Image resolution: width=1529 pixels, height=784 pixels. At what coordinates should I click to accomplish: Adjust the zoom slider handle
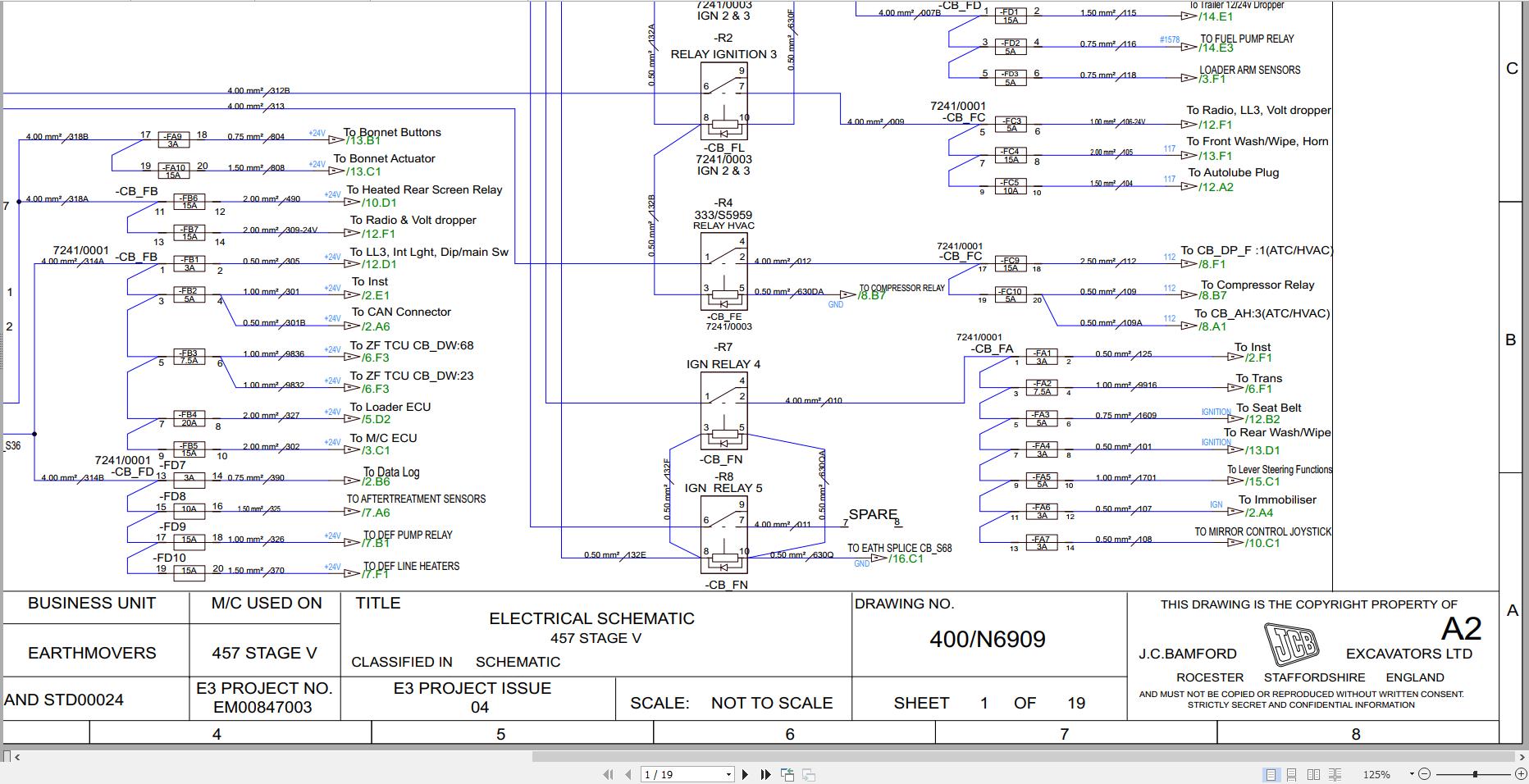[x=1474, y=774]
